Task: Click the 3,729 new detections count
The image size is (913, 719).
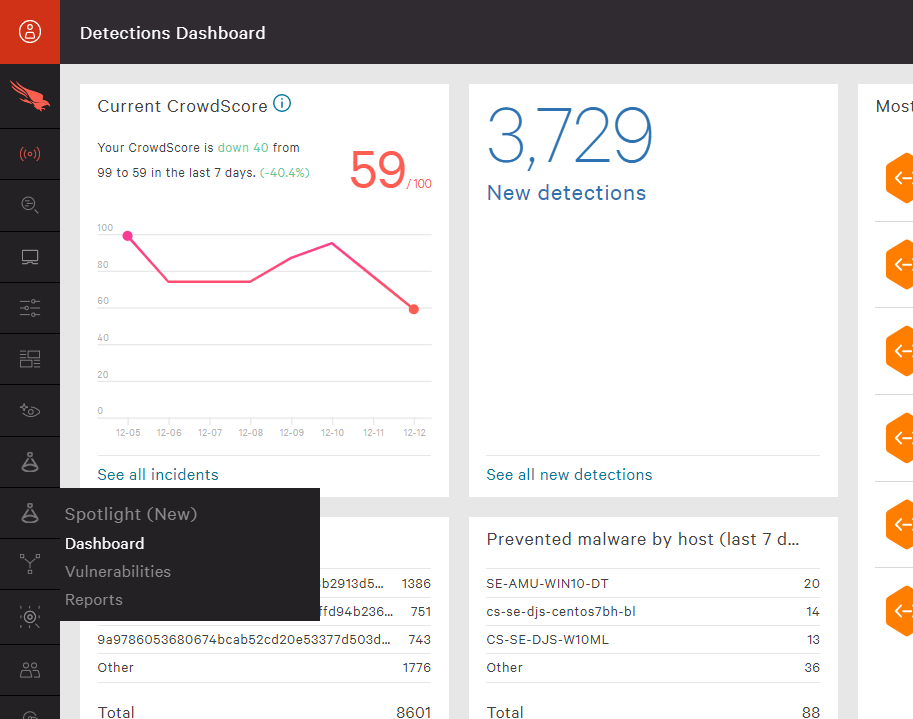Action: coord(569,136)
